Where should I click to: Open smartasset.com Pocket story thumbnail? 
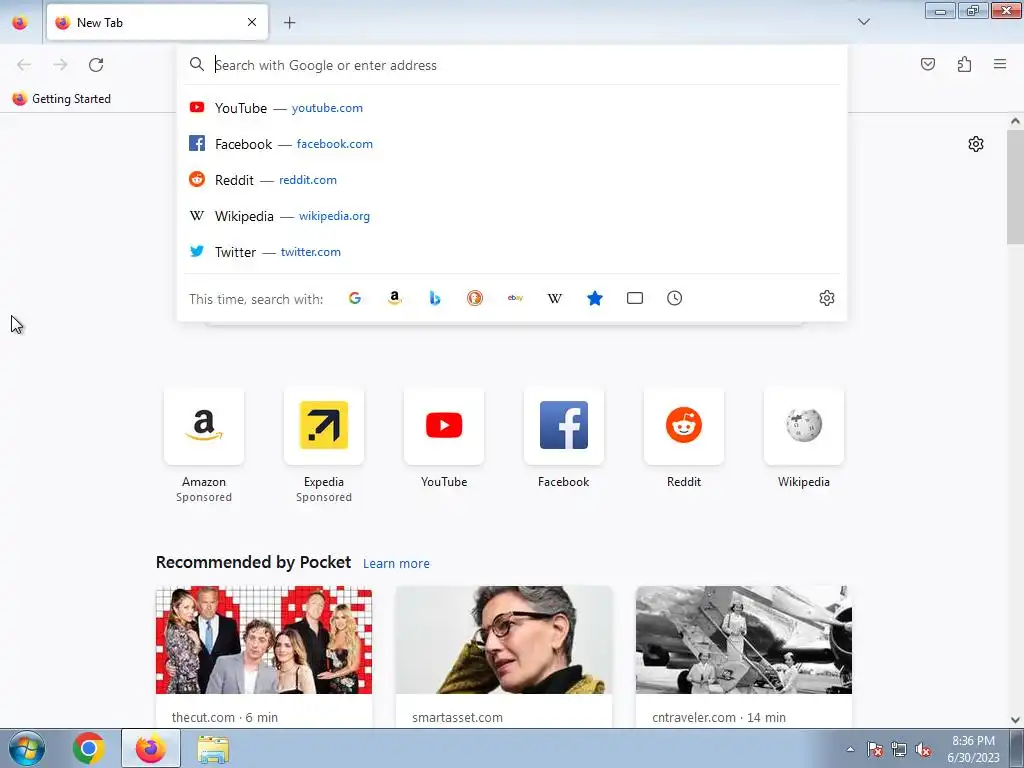[504, 640]
